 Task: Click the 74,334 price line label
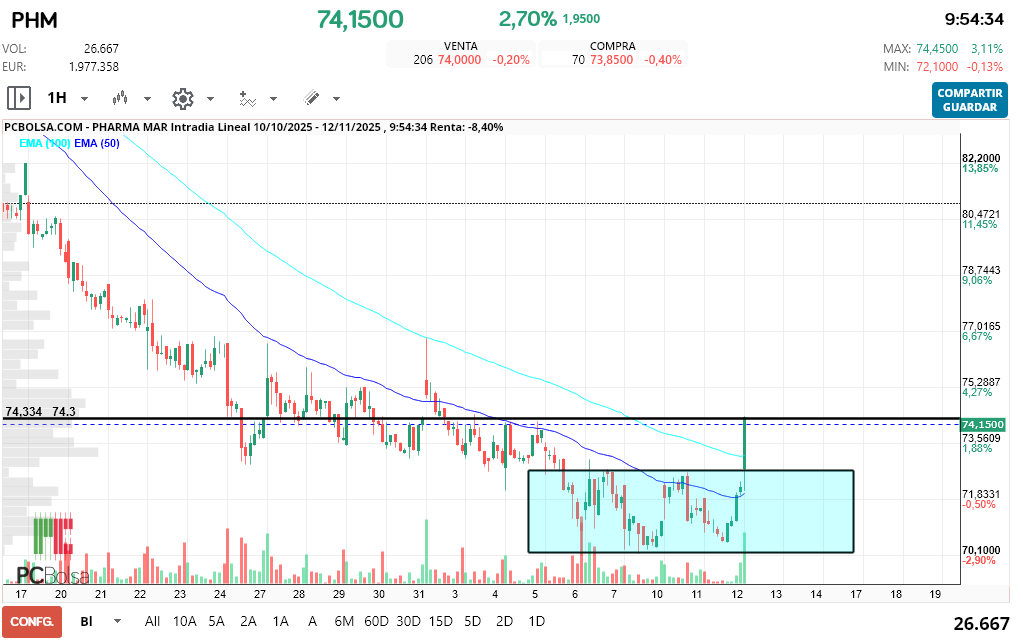[x=23, y=412]
